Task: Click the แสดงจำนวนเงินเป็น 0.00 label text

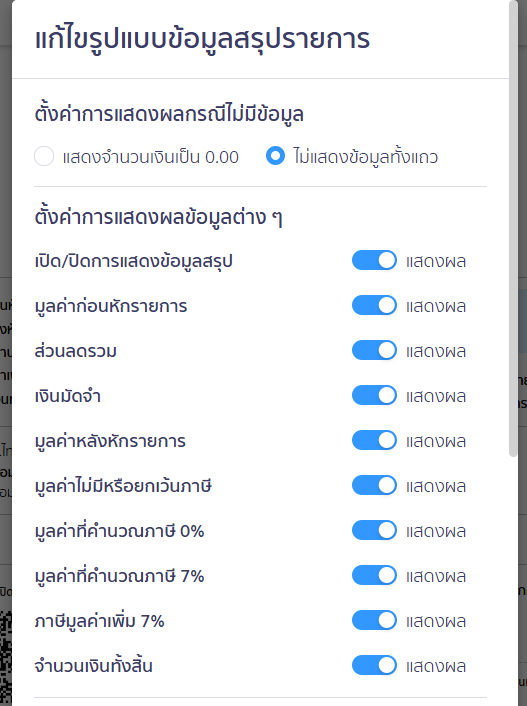Action: click(150, 157)
